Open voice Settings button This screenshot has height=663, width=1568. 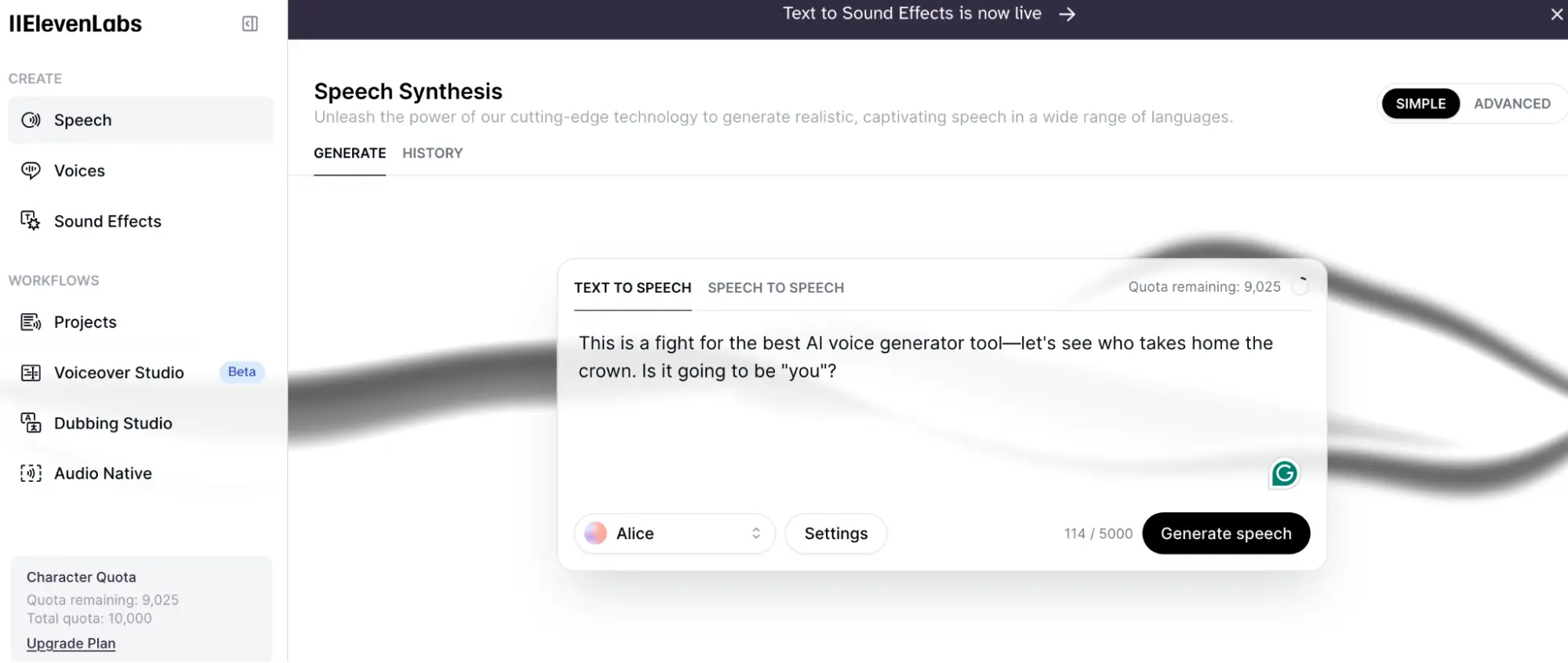(x=836, y=534)
